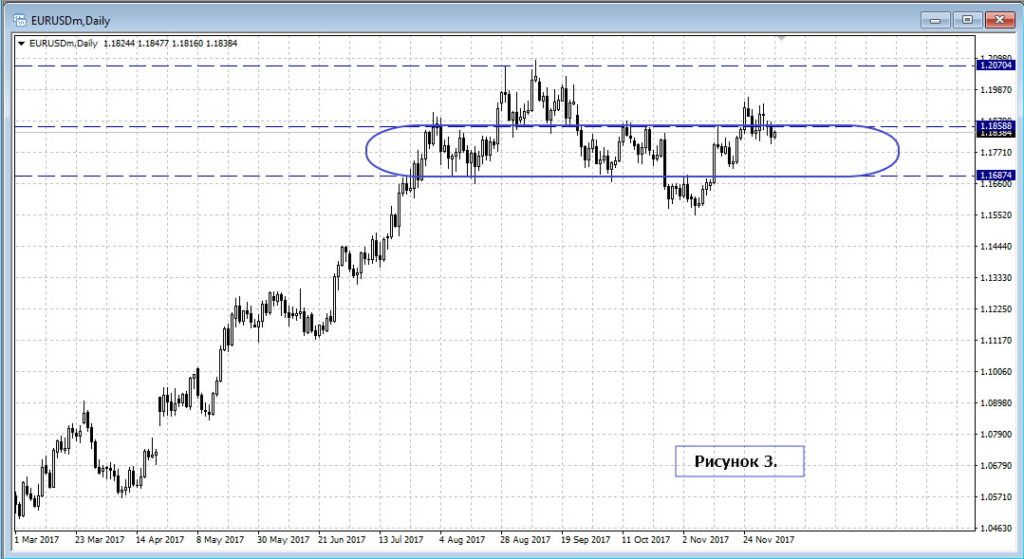Click the 1.04630 value on price scale
Image resolution: width=1024 pixels, height=559 pixels.
tap(995, 529)
